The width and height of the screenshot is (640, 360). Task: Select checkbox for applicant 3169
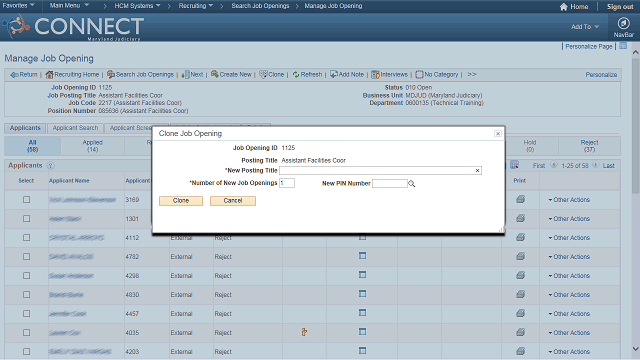pos(27,200)
